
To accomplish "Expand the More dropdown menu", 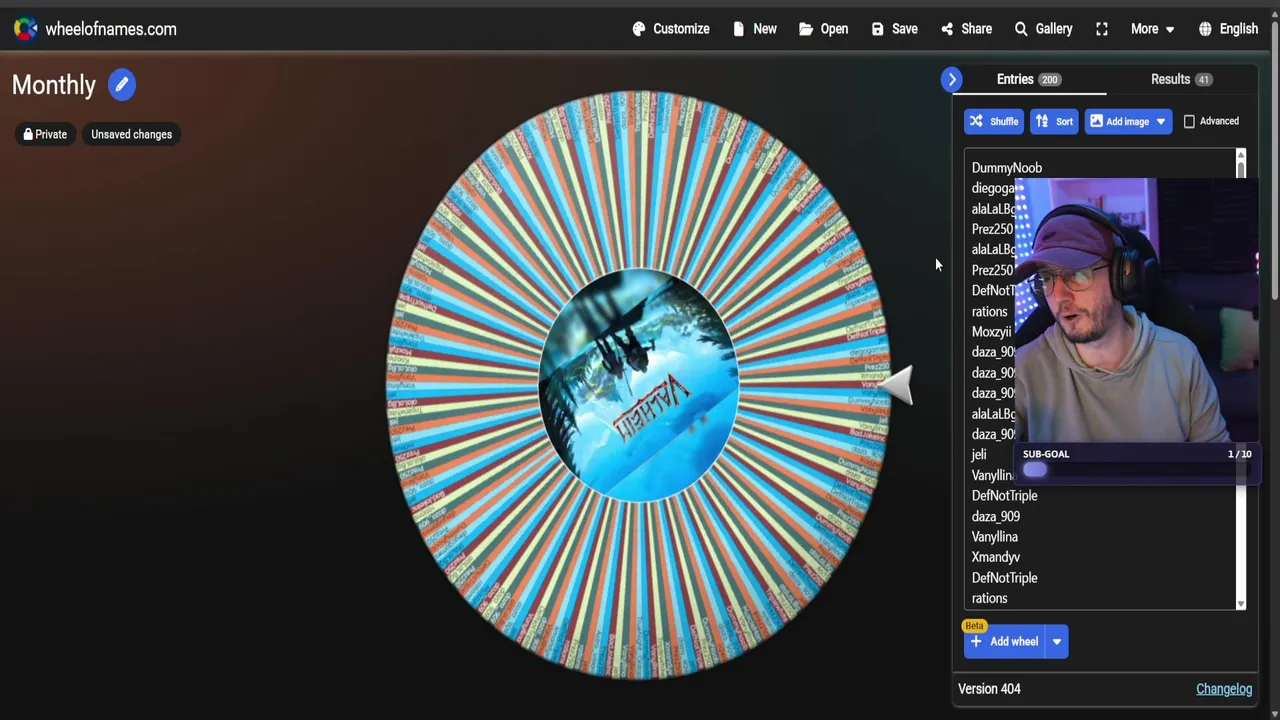I will tap(1152, 29).
